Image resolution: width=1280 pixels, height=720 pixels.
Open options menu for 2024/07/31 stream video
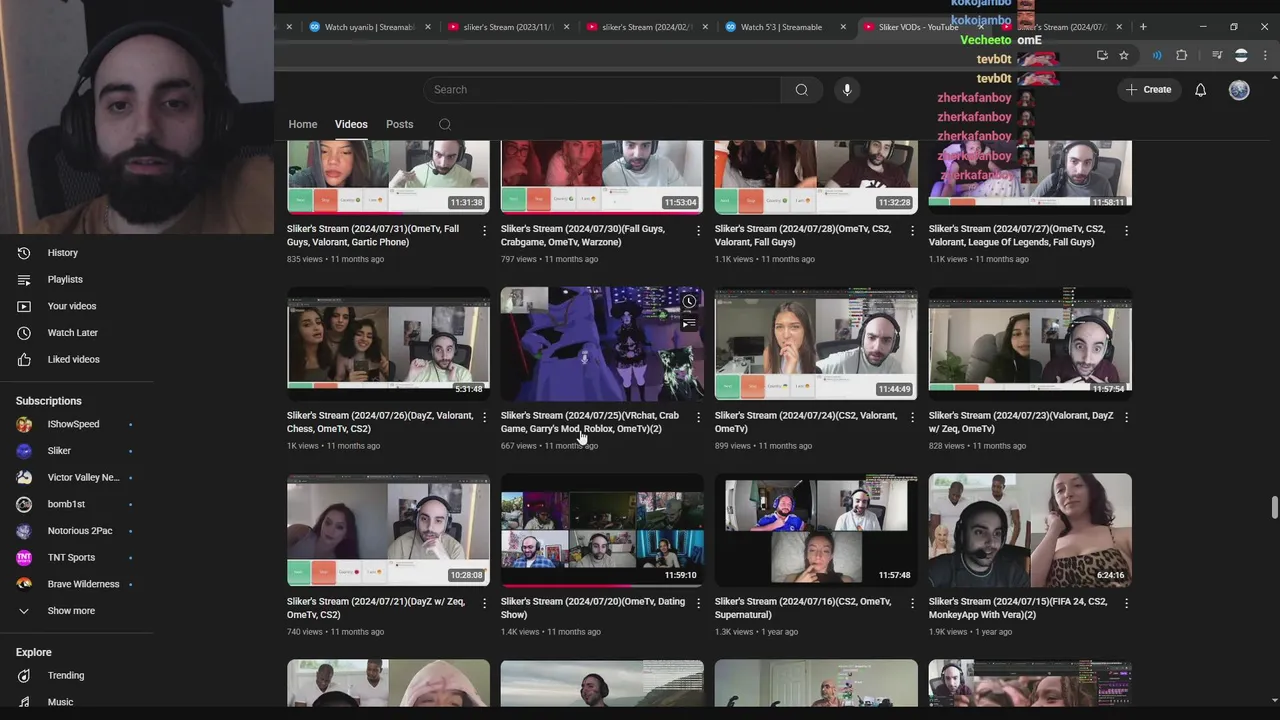point(484,230)
